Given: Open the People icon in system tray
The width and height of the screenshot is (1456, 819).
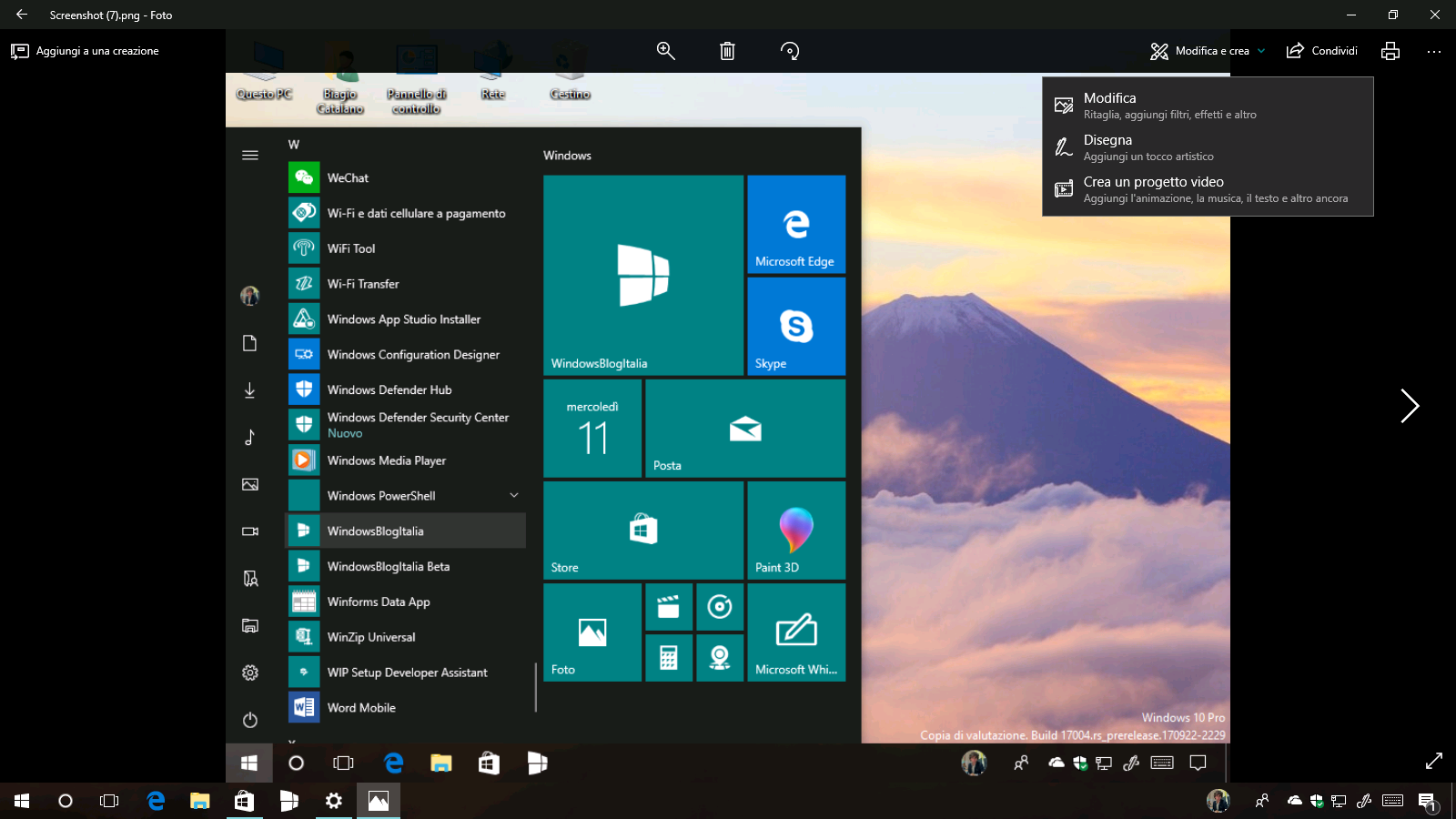Looking at the screenshot, I should (1261, 801).
